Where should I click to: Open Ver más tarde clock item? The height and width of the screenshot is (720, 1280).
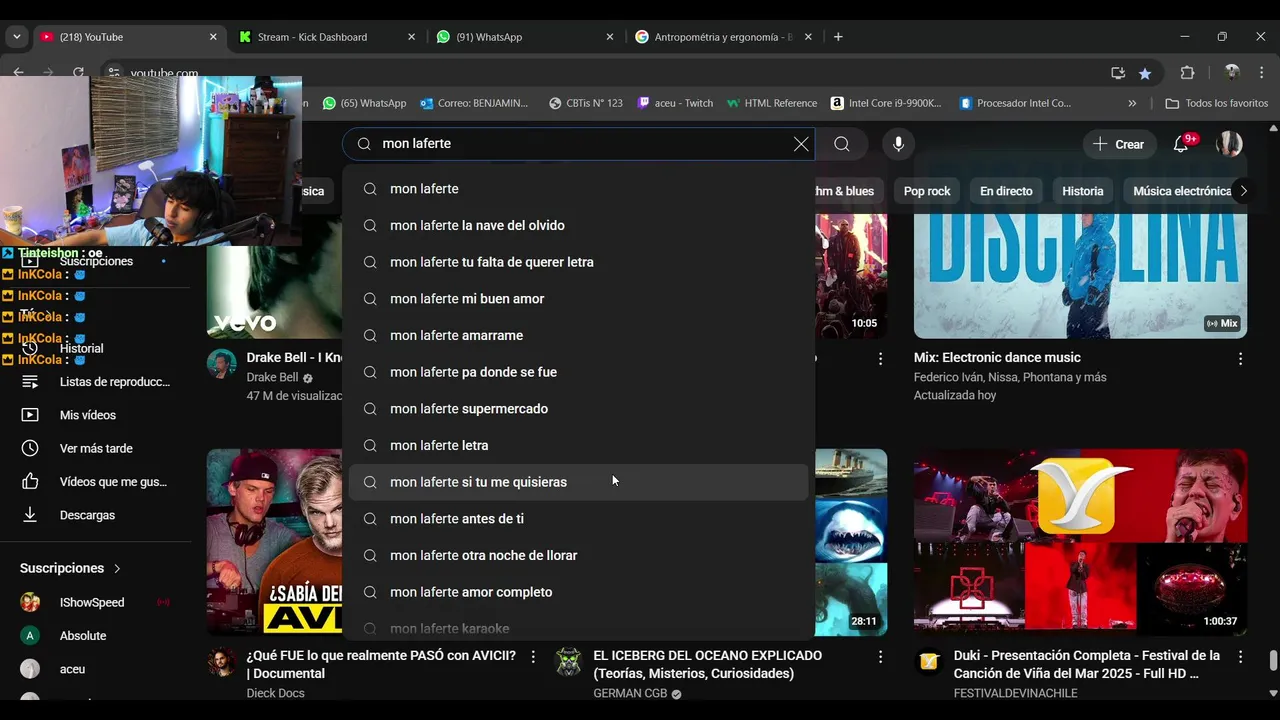96,449
